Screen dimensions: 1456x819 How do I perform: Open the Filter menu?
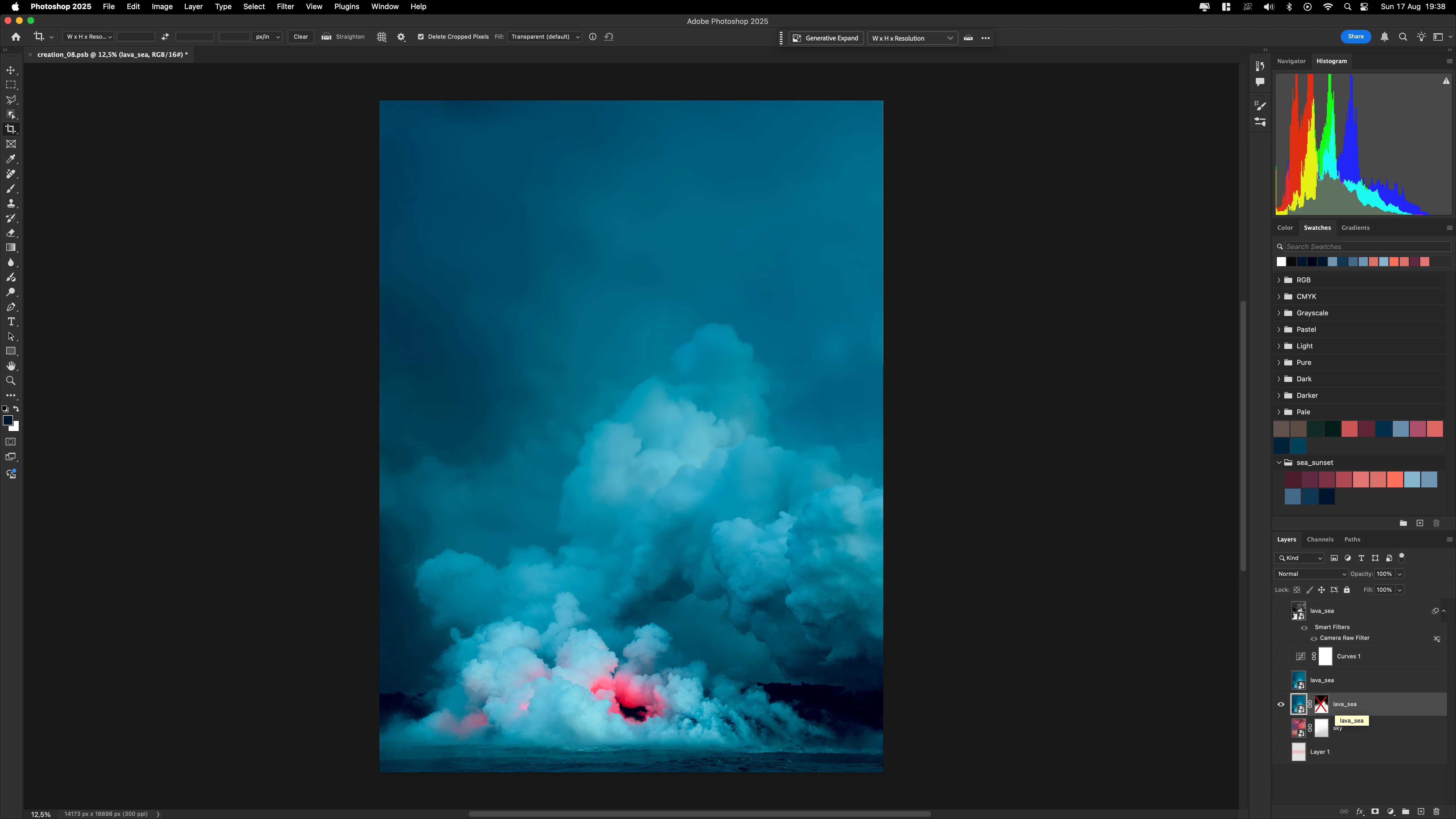pyautogui.click(x=285, y=7)
